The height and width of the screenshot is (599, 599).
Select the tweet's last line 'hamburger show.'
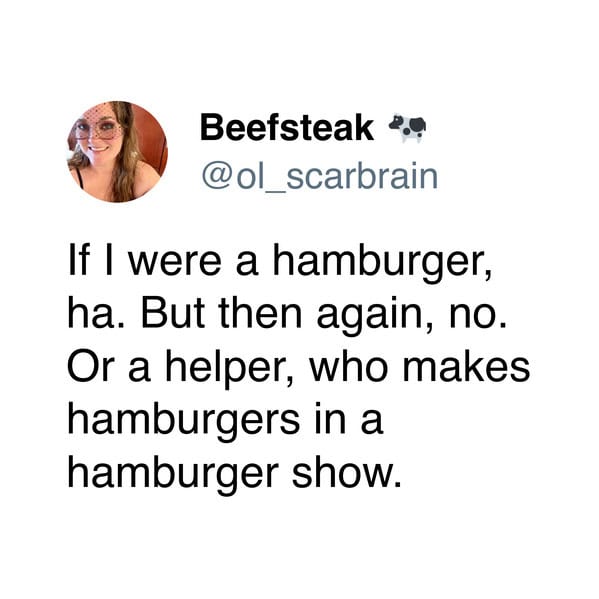235,474
